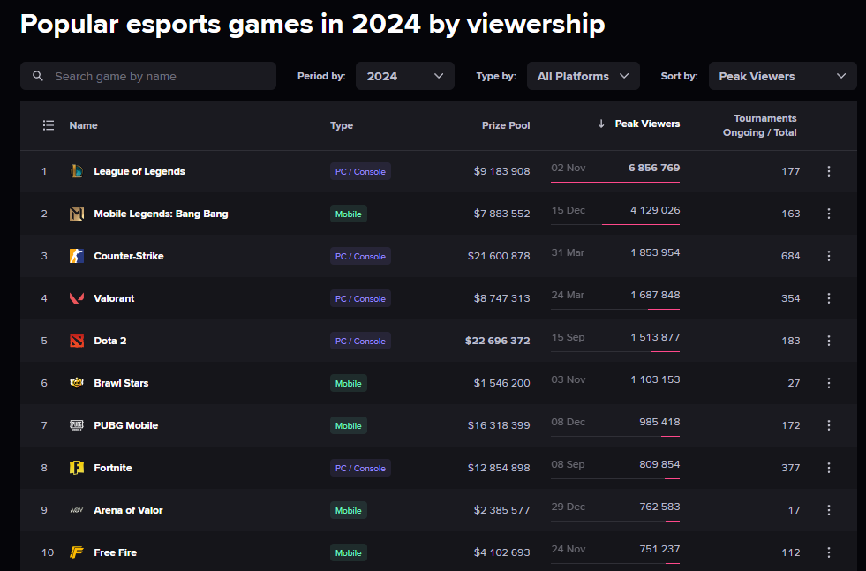This screenshot has height=571, width=866.
Task: Click PC / Console tag in Counter-Strike row
Action: (x=360, y=256)
